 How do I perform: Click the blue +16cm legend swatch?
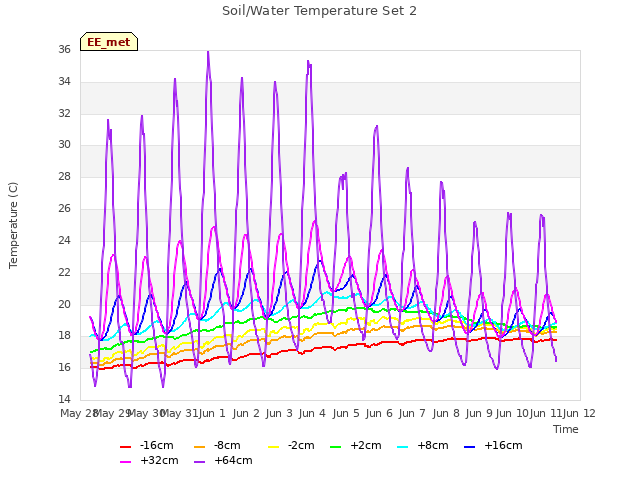(469, 447)
